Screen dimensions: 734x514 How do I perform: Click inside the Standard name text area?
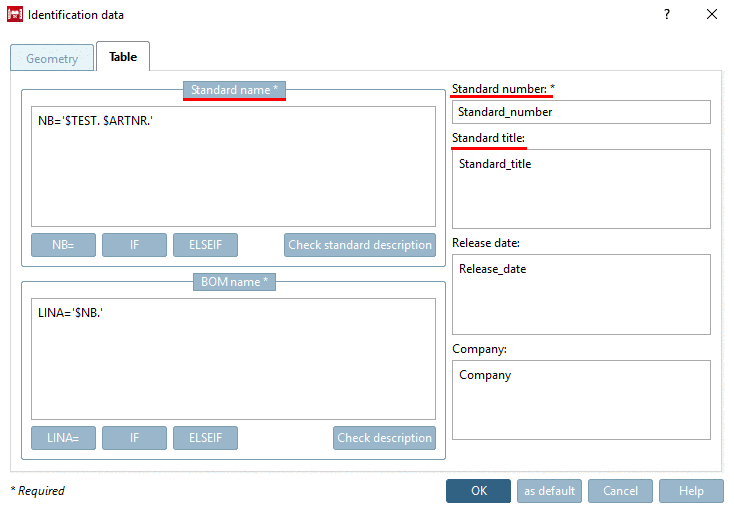[x=233, y=167]
